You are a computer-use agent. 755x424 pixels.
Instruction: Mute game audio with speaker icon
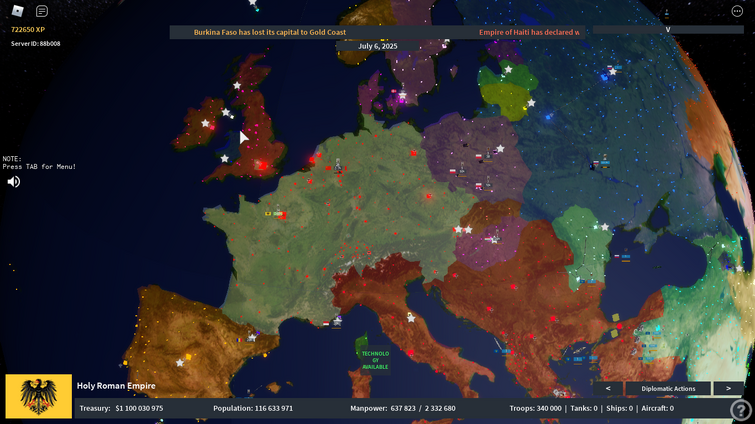pos(13,181)
